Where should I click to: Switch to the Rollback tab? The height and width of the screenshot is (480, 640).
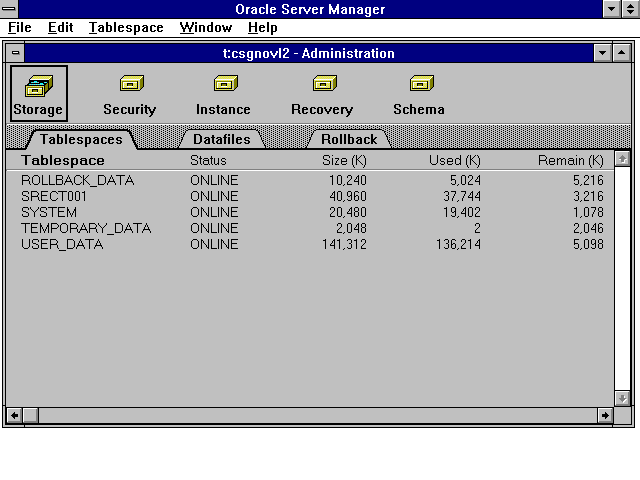tap(349, 139)
